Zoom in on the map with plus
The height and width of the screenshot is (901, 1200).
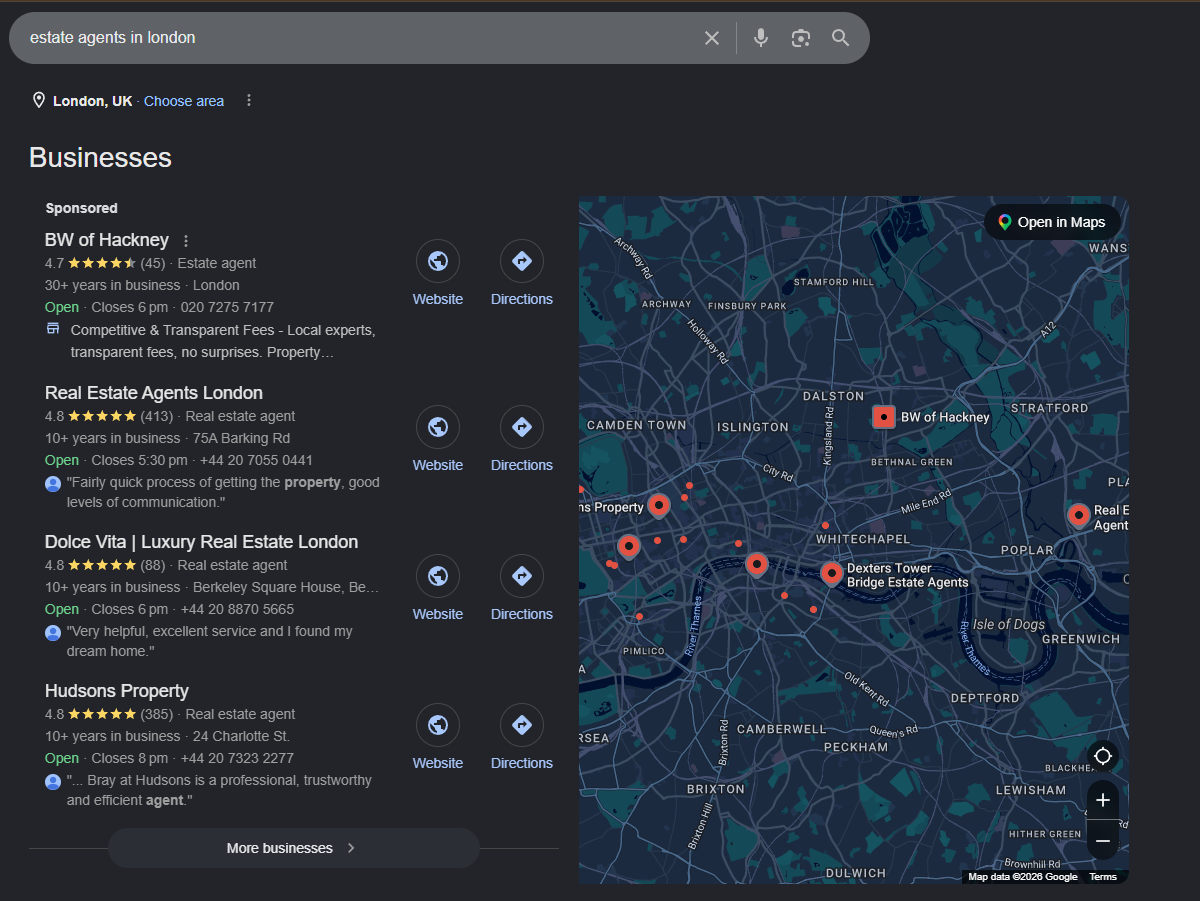(x=1103, y=800)
